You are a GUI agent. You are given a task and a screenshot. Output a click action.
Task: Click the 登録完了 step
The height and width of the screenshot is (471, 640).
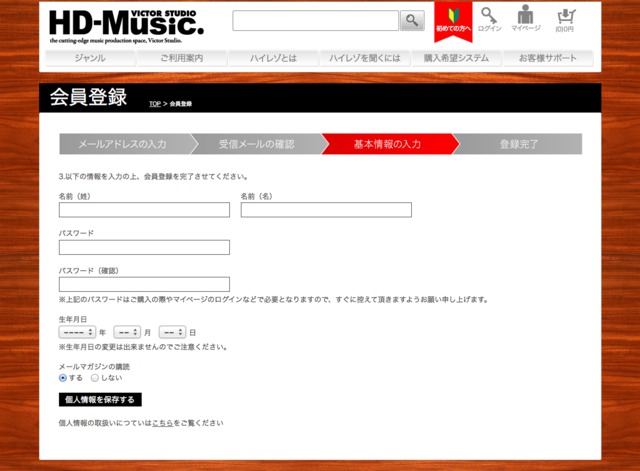[518, 144]
